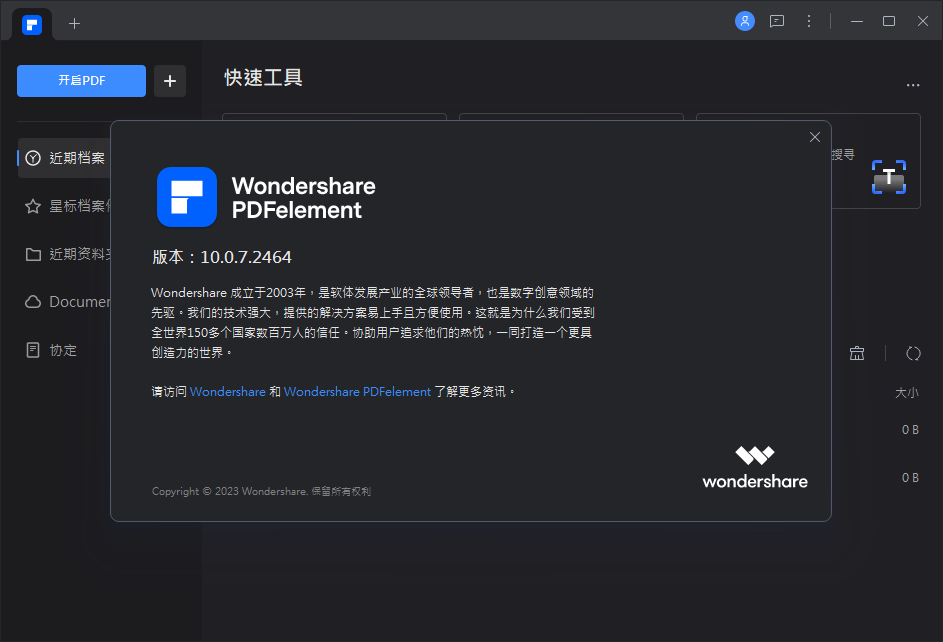943x642 pixels.
Task: Open 协定 in the sidebar
Action: [x=63, y=350]
